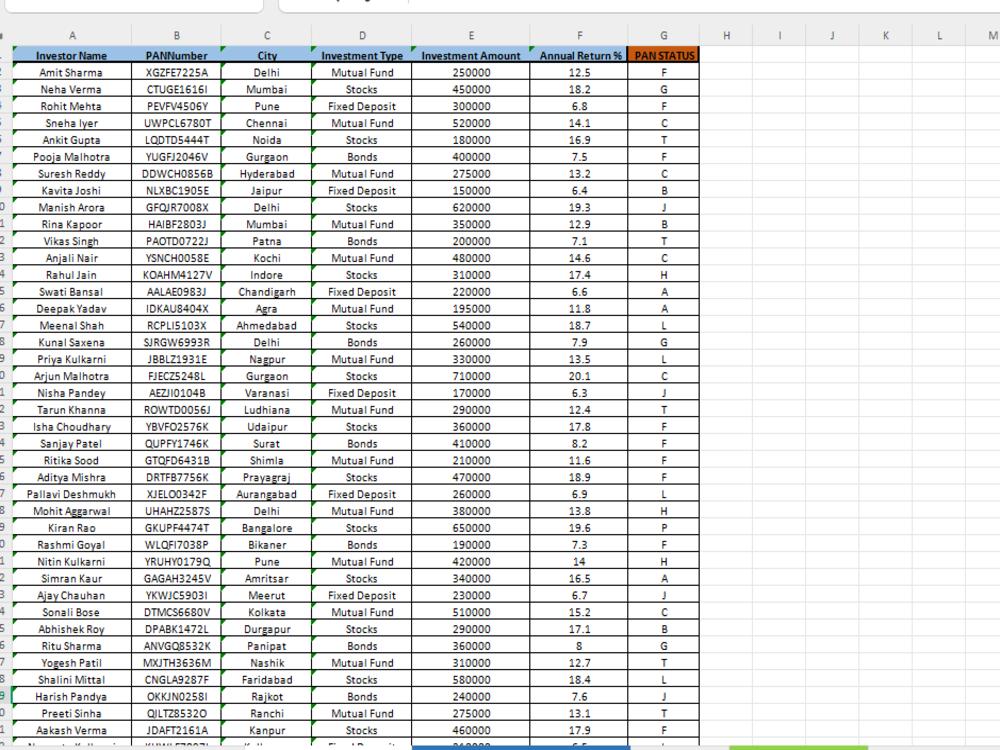Select column A header

point(72,36)
